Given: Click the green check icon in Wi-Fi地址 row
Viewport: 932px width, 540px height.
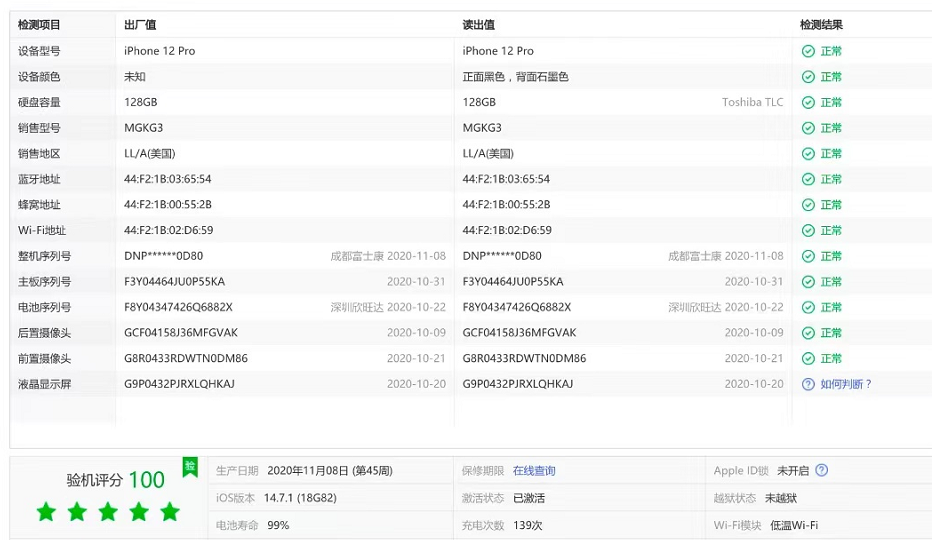Looking at the screenshot, I should pyautogui.click(x=808, y=230).
